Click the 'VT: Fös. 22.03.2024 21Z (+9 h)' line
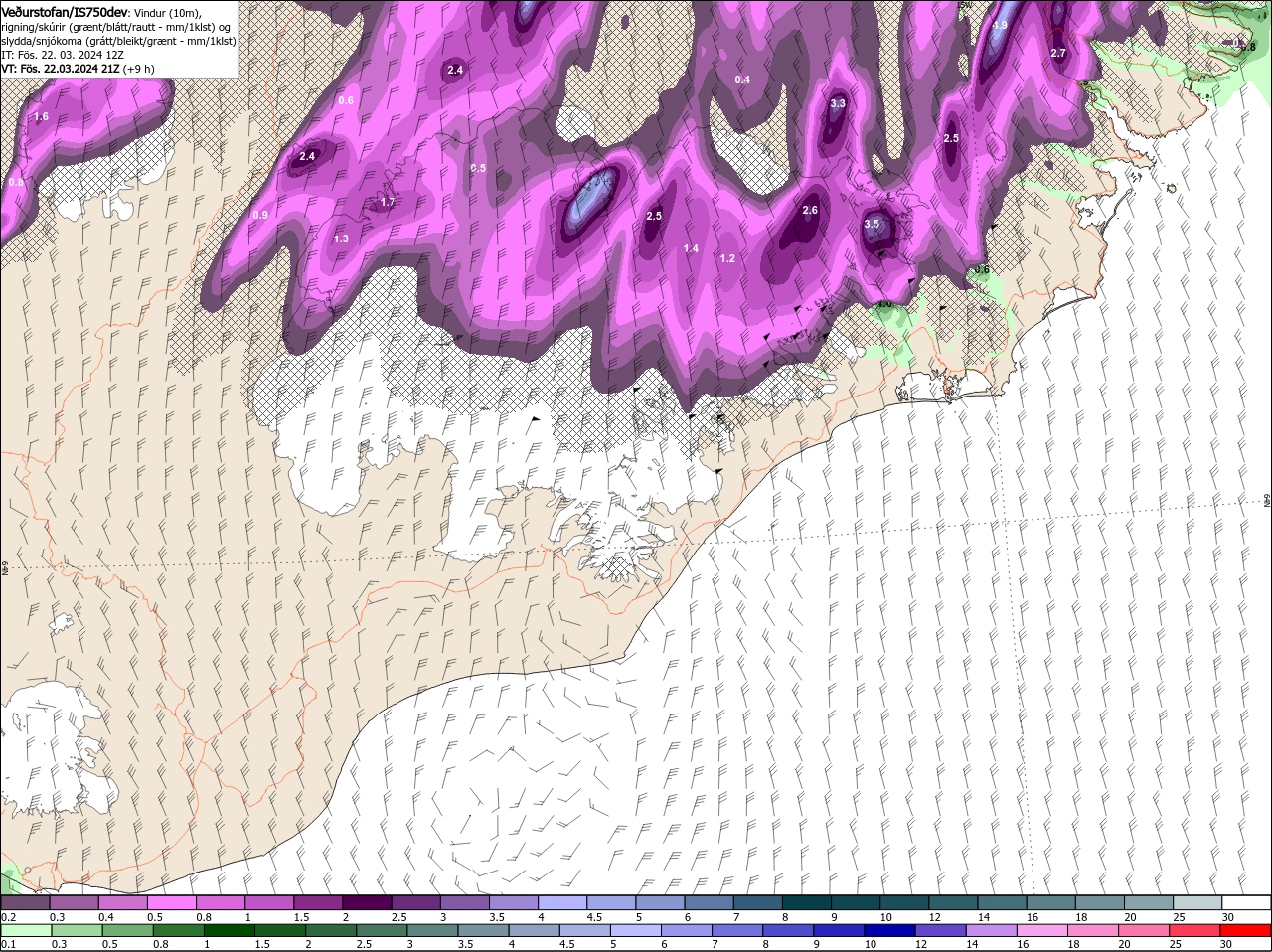Image resolution: width=1272 pixels, height=952 pixels. click(x=78, y=69)
